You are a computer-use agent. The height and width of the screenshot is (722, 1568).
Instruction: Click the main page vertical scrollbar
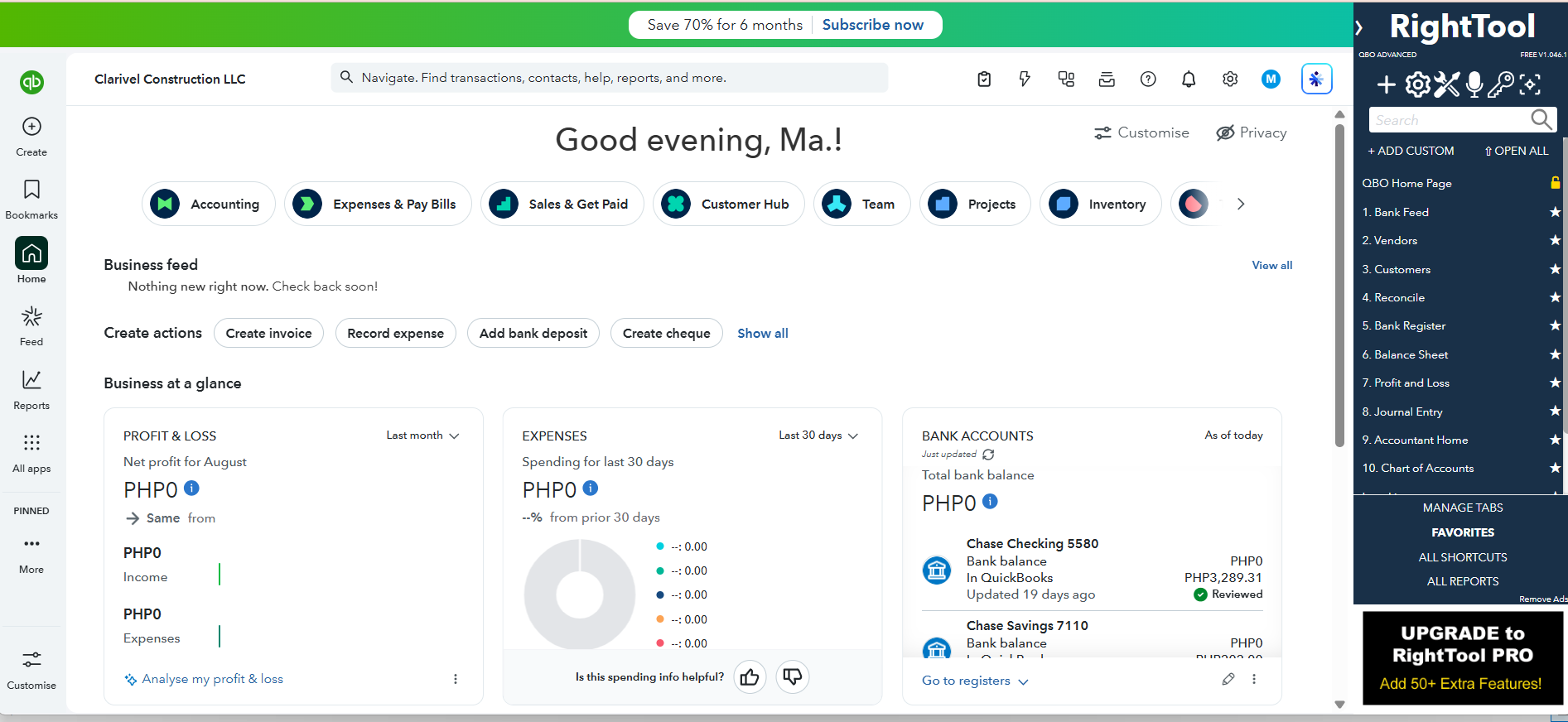[x=1339, y=286]
